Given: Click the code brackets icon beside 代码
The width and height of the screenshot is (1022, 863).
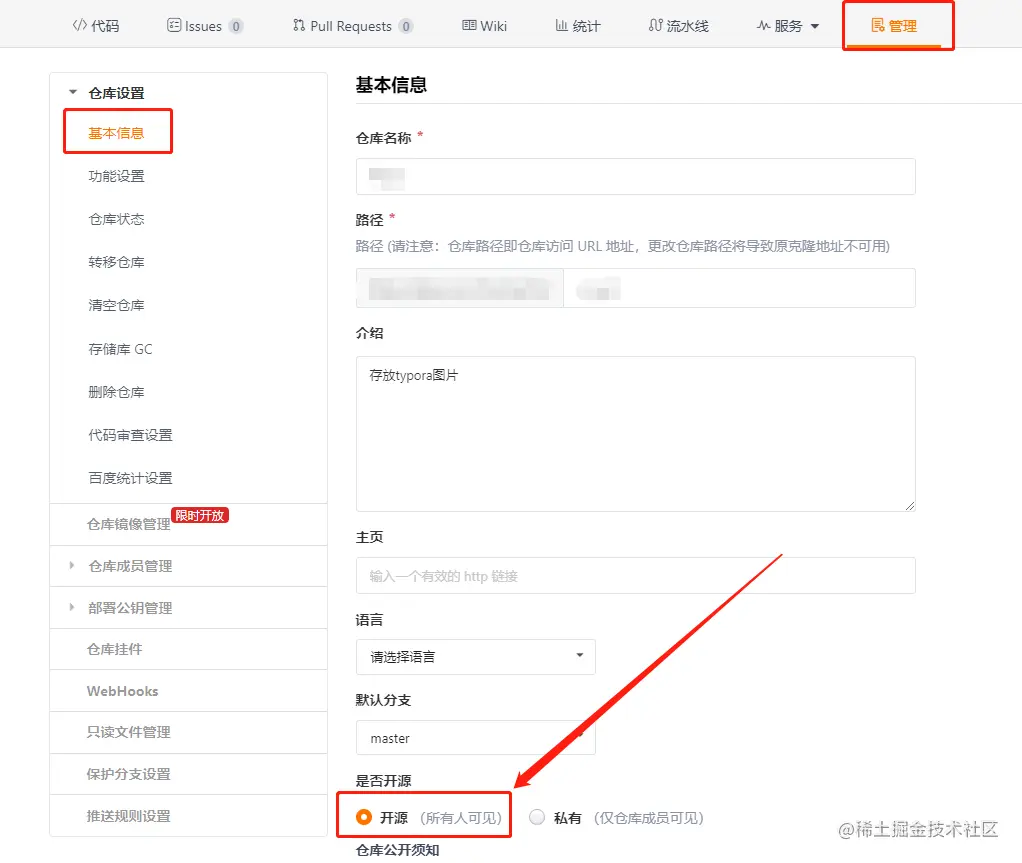Looking at the screenshot, I should tap(80, 25).
